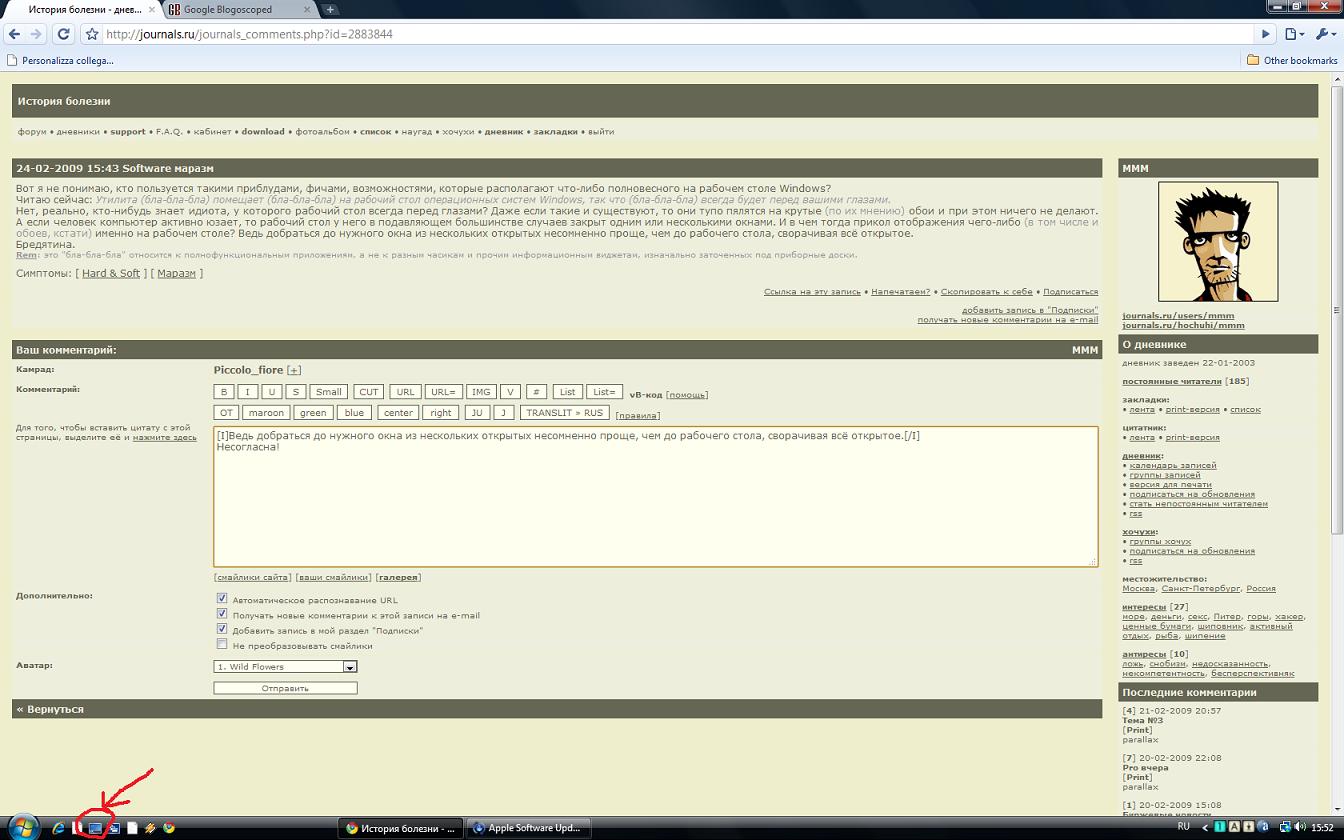
Task: Open the Apple Software Update taskbar button
Action: coord(527,828)
